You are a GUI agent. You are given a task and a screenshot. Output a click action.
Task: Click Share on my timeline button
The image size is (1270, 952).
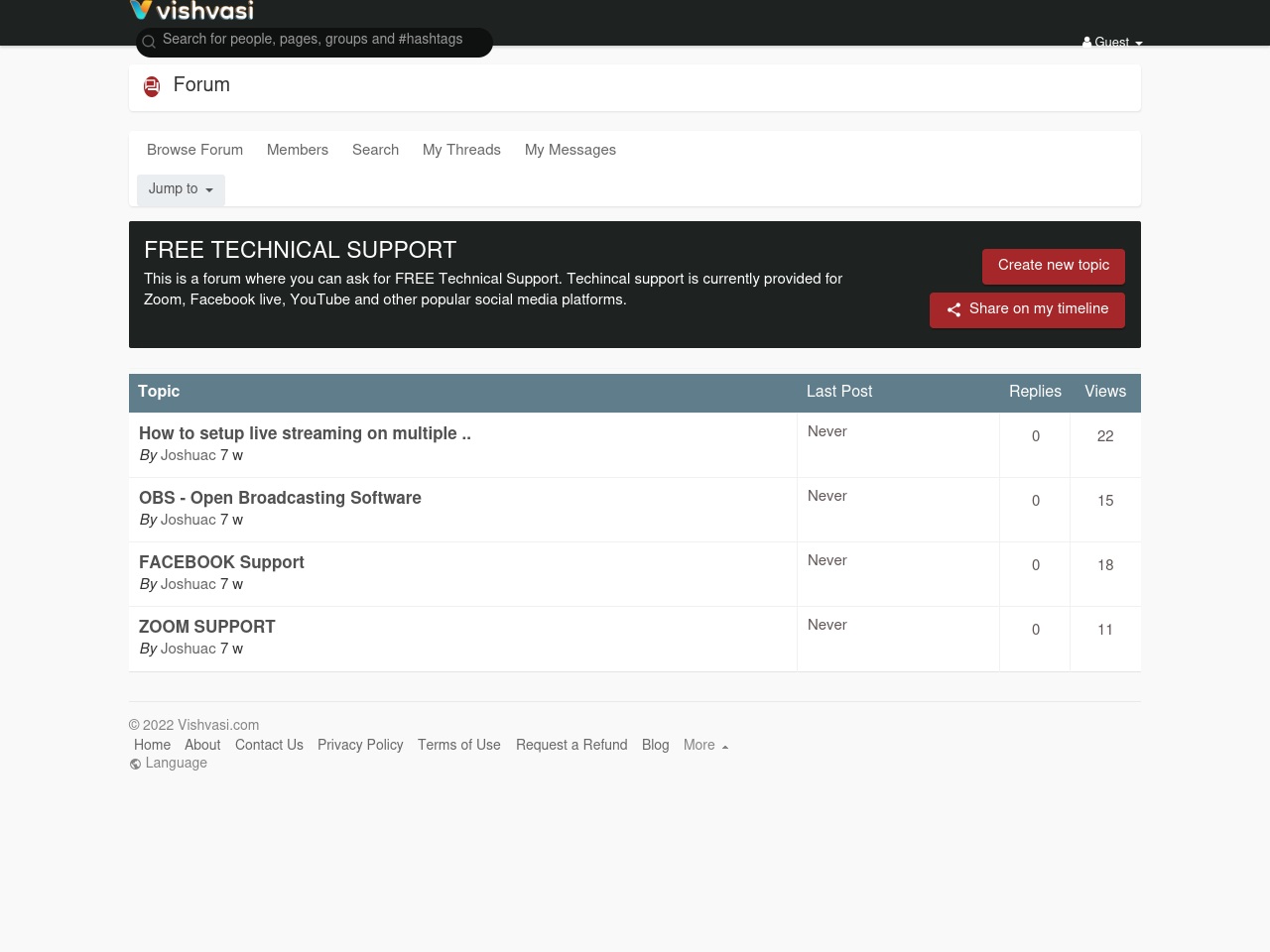1027,309
